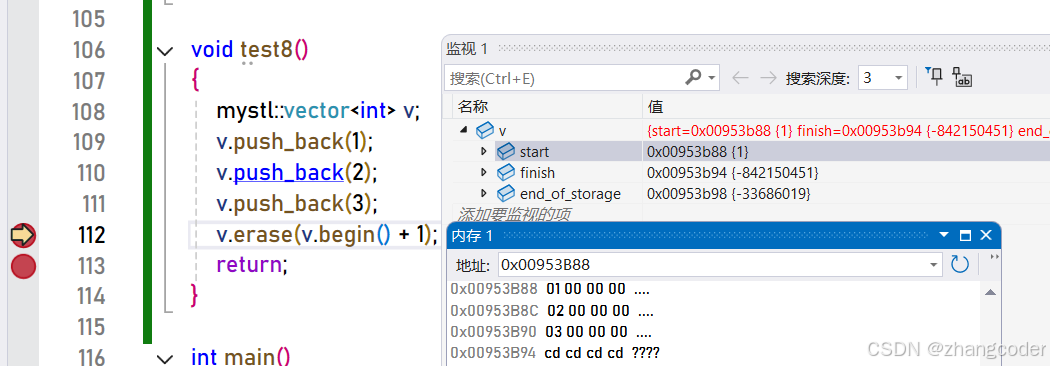
Task: Click the red value of v
Action: 848,130
